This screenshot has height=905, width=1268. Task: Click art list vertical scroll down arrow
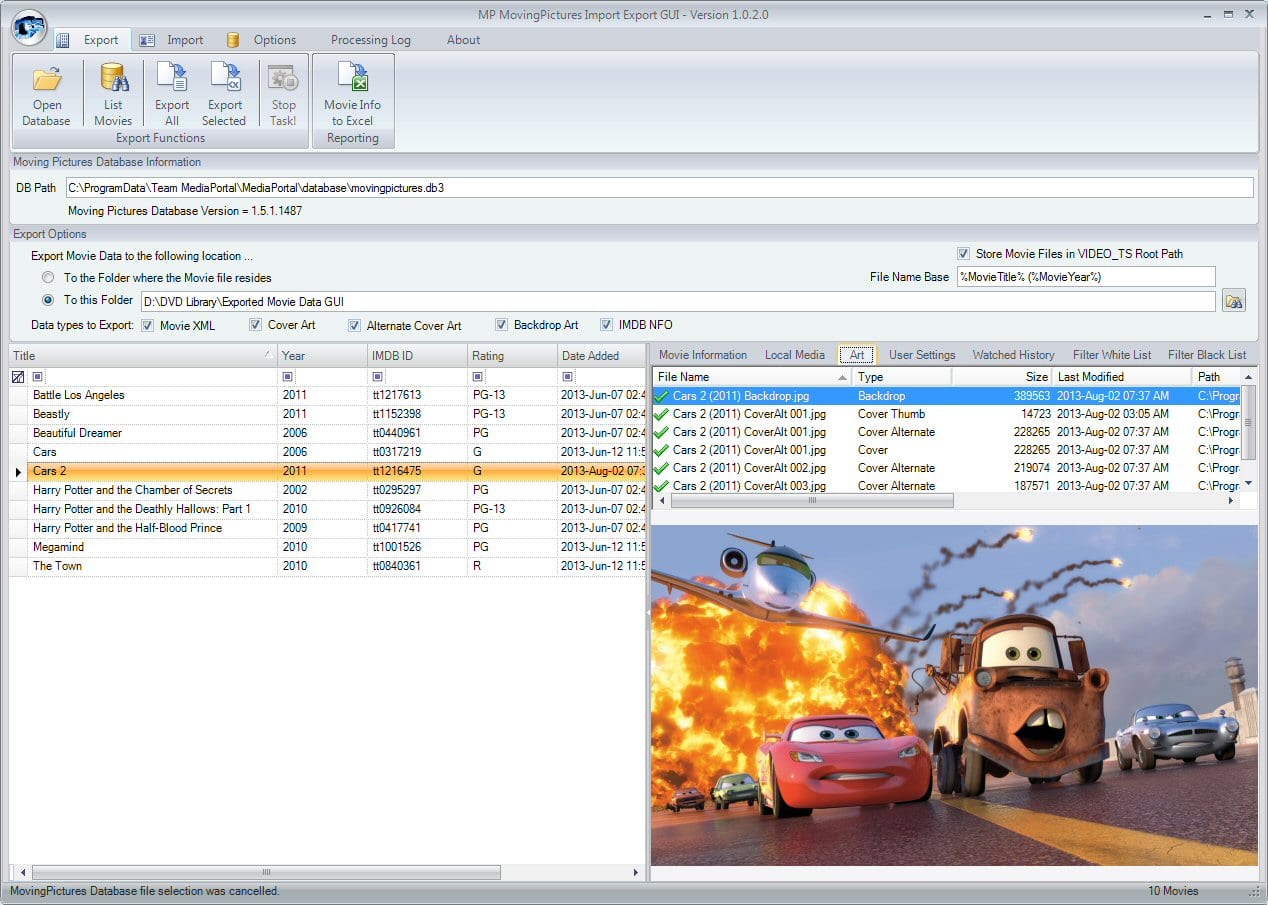[1248, 484]
